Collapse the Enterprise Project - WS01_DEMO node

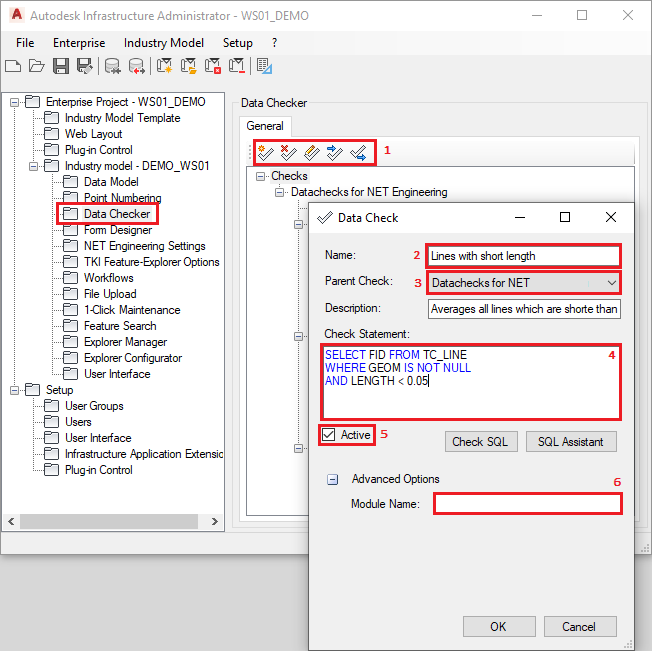coord(15,102)
